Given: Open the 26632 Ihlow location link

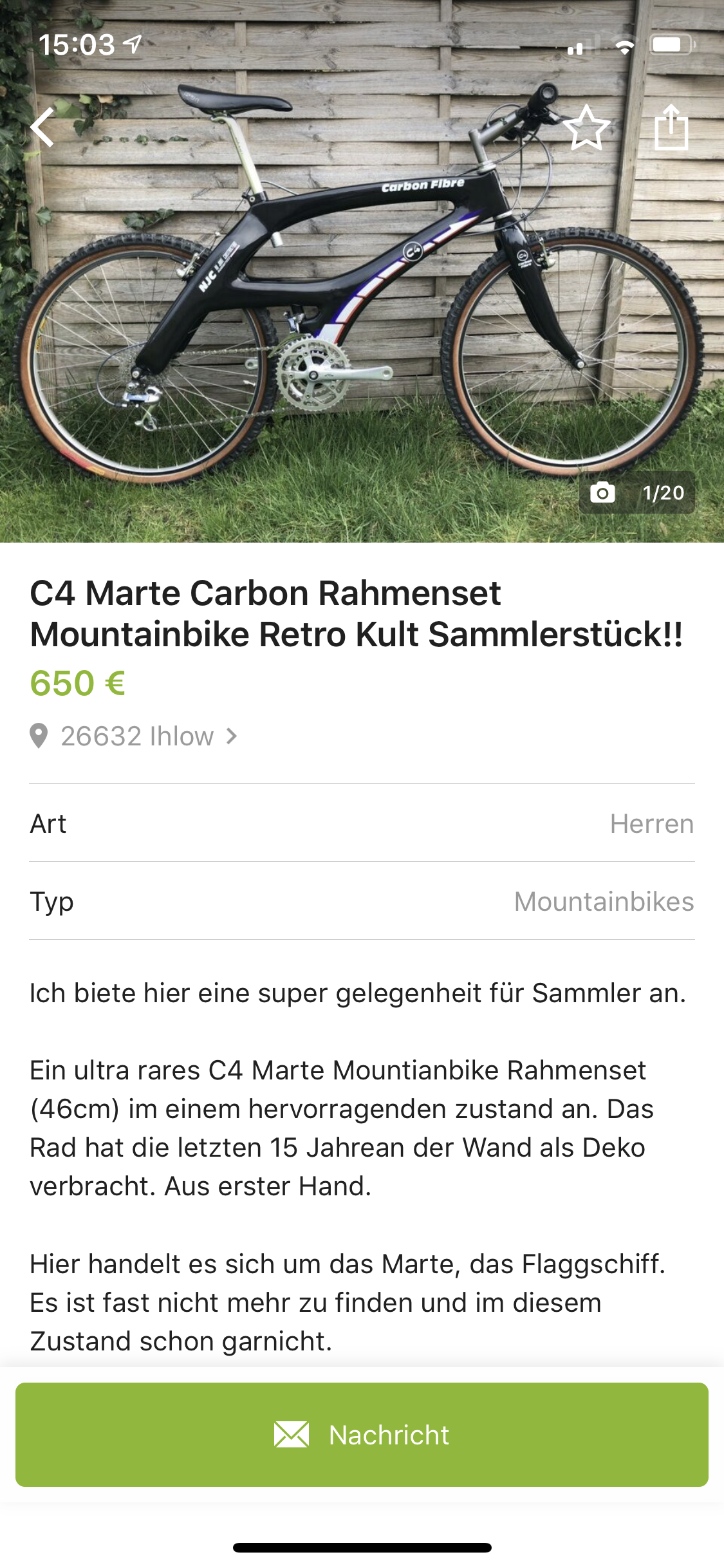Looking at the screenshot, I should [137, 736].
